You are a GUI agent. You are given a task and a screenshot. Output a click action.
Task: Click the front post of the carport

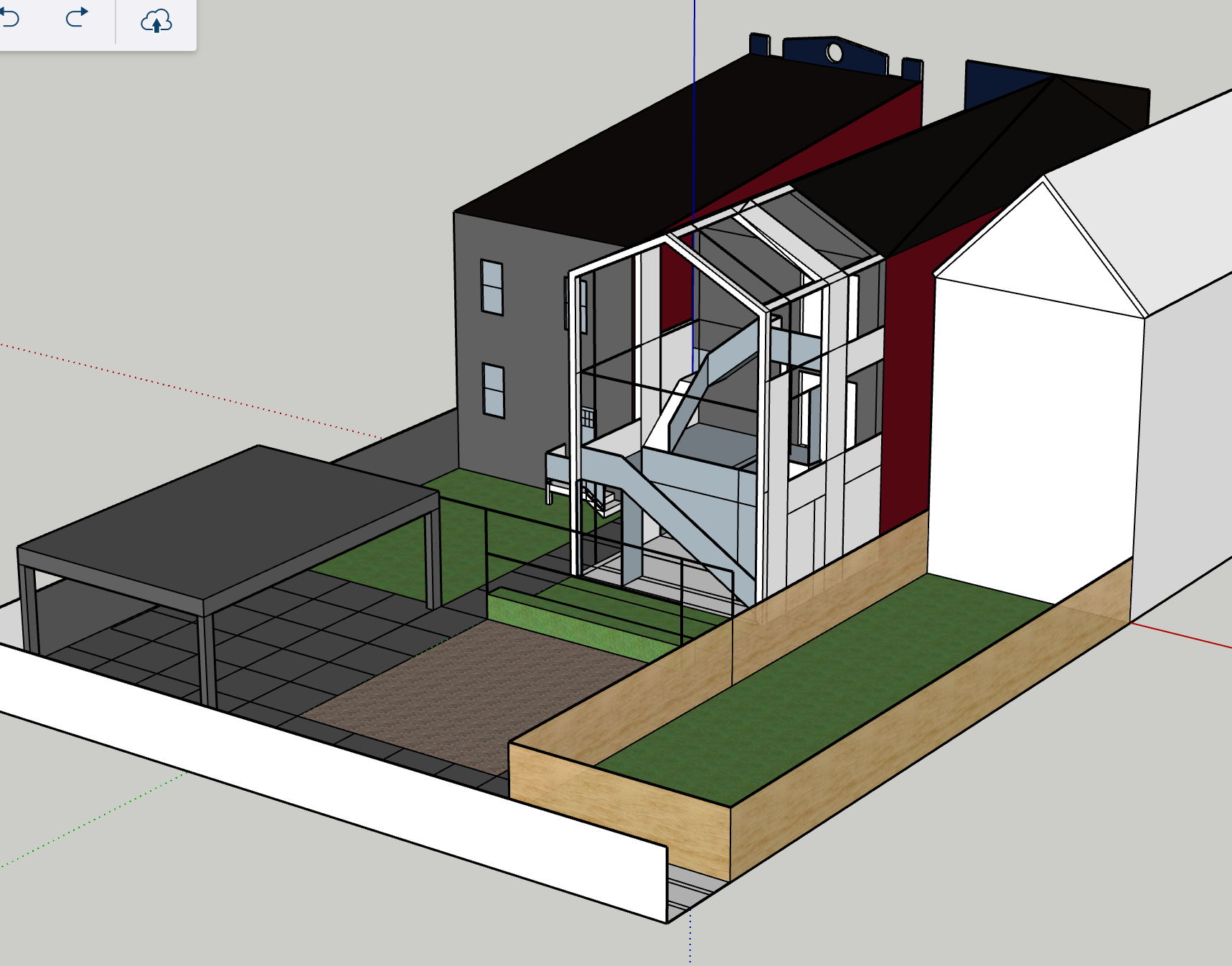(x=207, y=660)
